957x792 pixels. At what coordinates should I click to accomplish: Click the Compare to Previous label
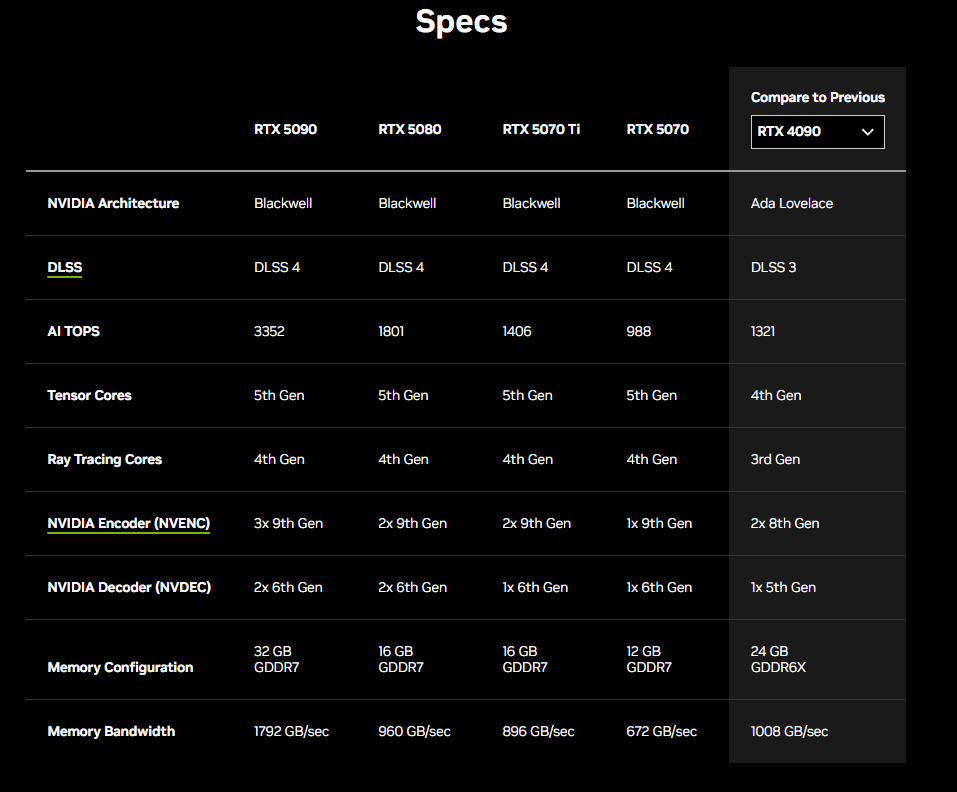817,98
